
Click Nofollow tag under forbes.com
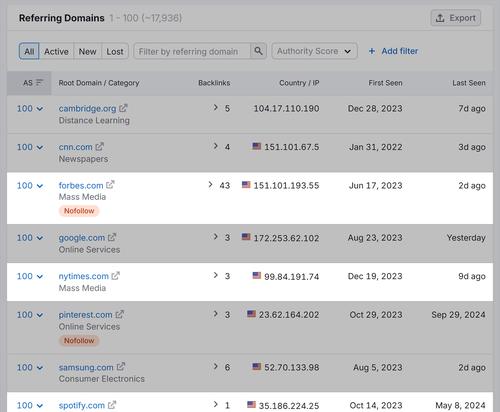pos(79,211)
